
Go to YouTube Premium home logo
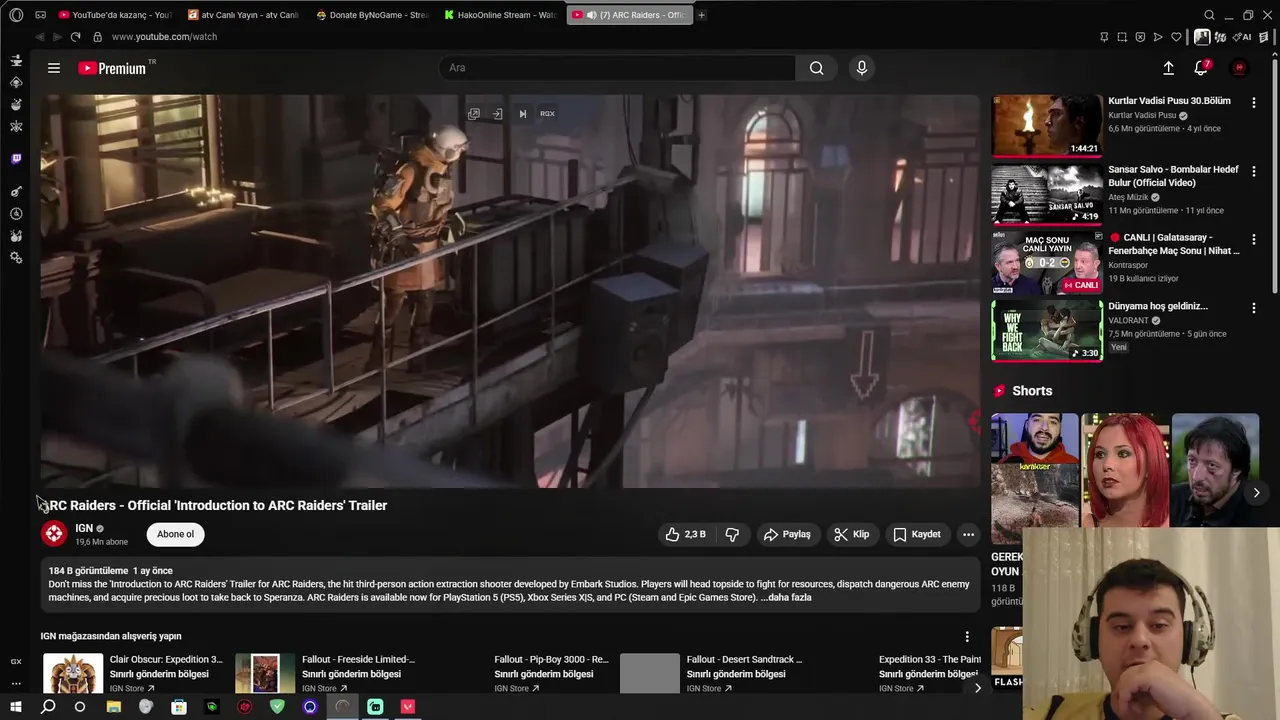(x=112, y=68)
